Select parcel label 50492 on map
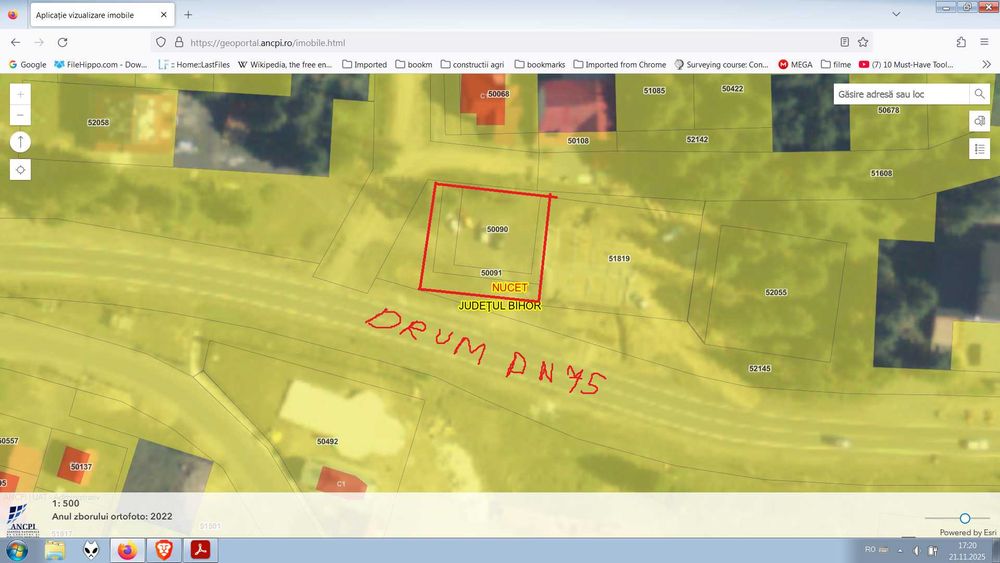 point(327,441)
